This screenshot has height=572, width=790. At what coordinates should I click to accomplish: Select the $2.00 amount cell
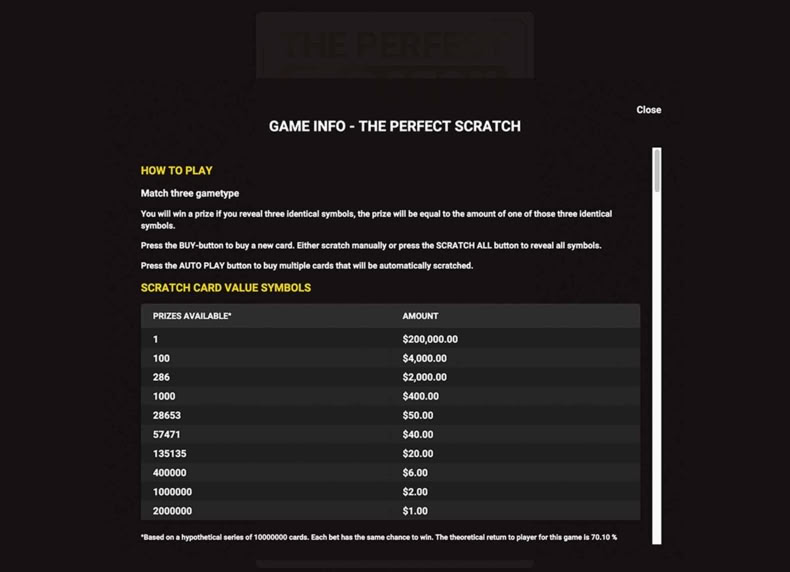(x=415, y=492)
